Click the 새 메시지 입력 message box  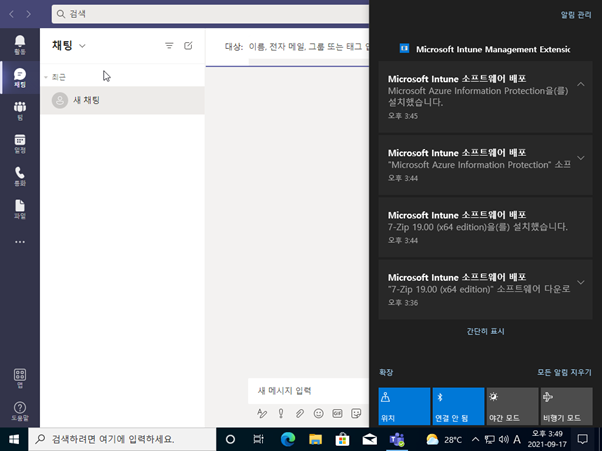pos(308,391)
